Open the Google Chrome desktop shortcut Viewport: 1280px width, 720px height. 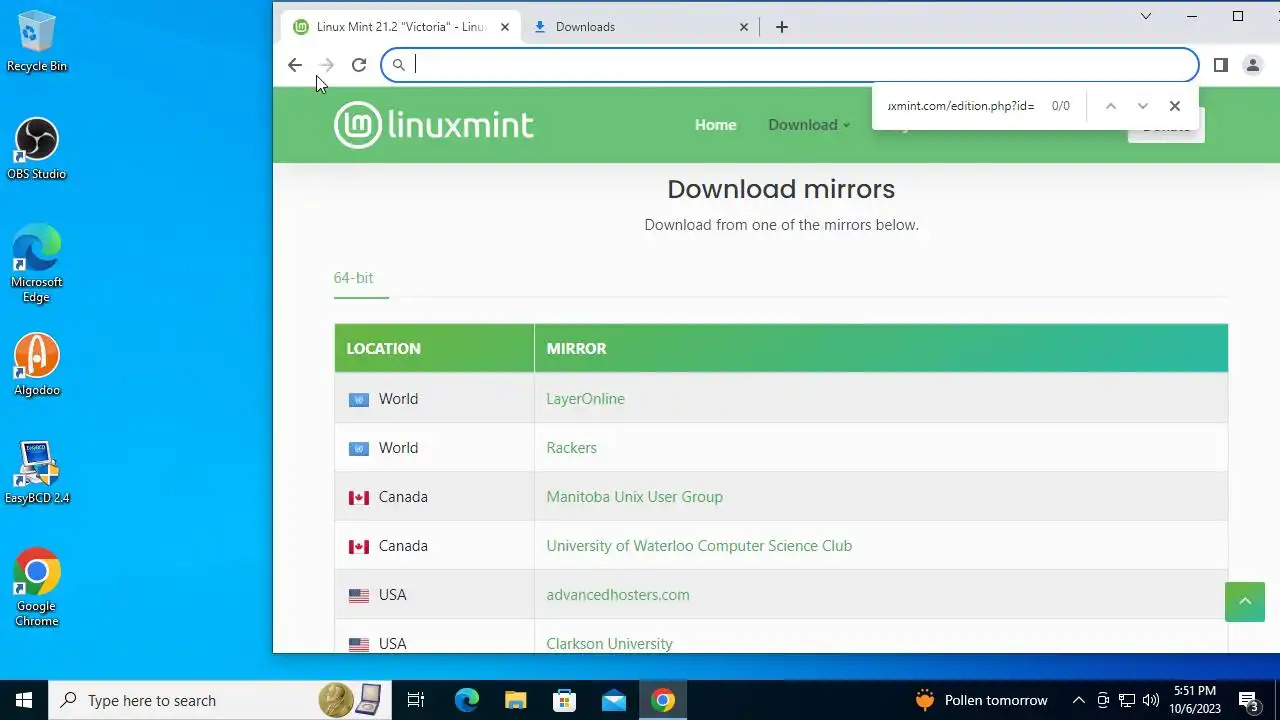37,588
